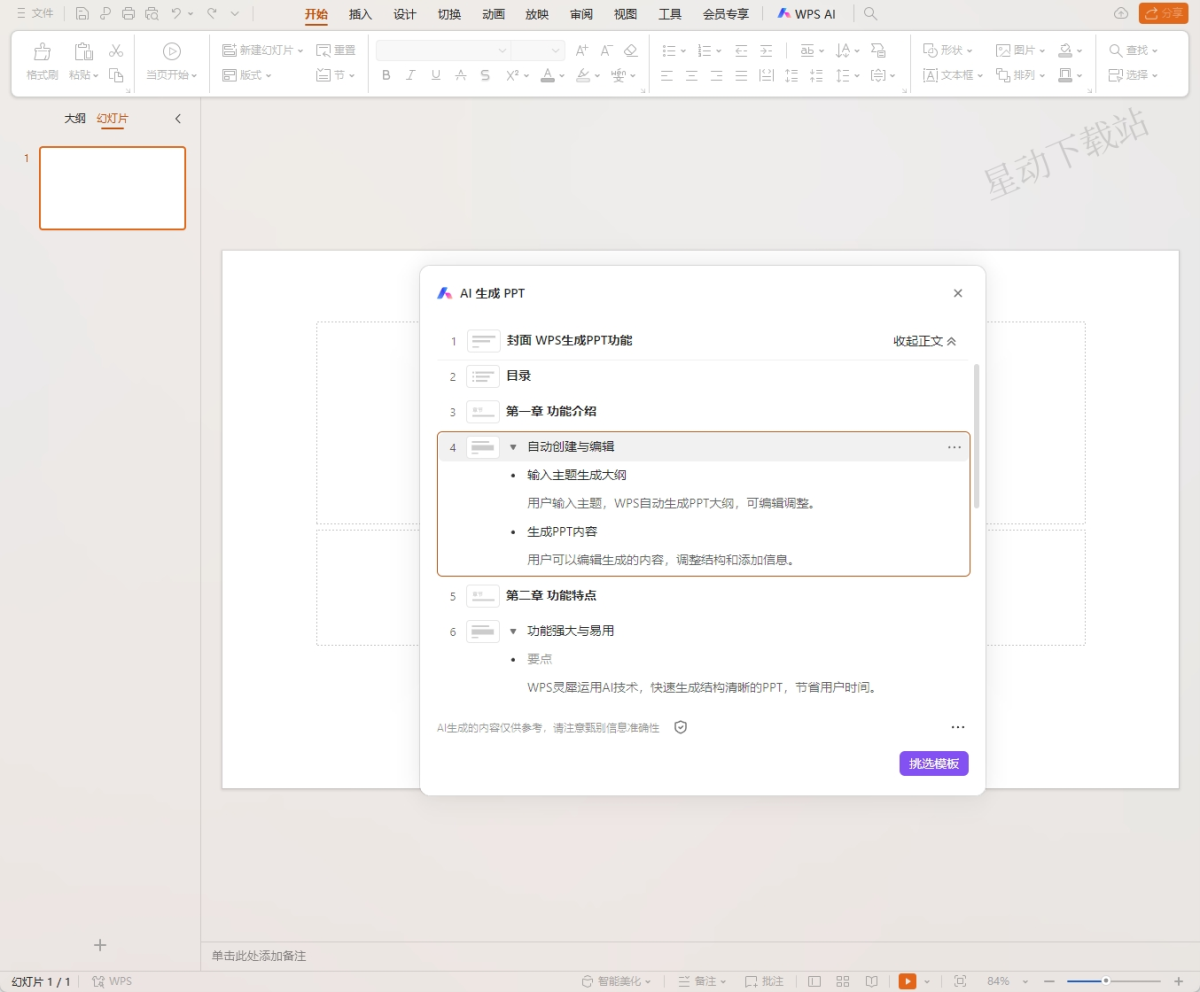1200x992 pixels.
Task: Click the Format Painter (格式刷) icon
Action: click(42, 51)
